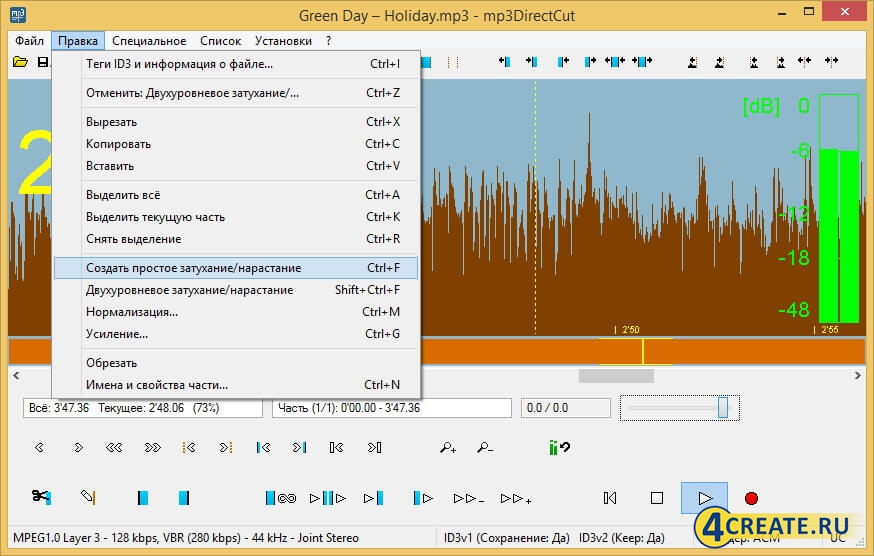
Task: Loop play selection infinity button
Action: coord(281,498)
